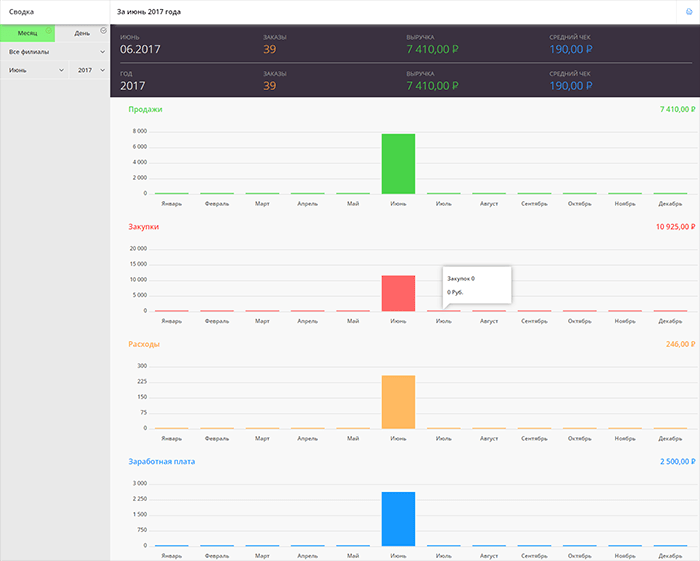The height and width of the screenshot is (561, 700).
Task: Click the "Заработная плата" chart title
Action: [x=161, y=461]
